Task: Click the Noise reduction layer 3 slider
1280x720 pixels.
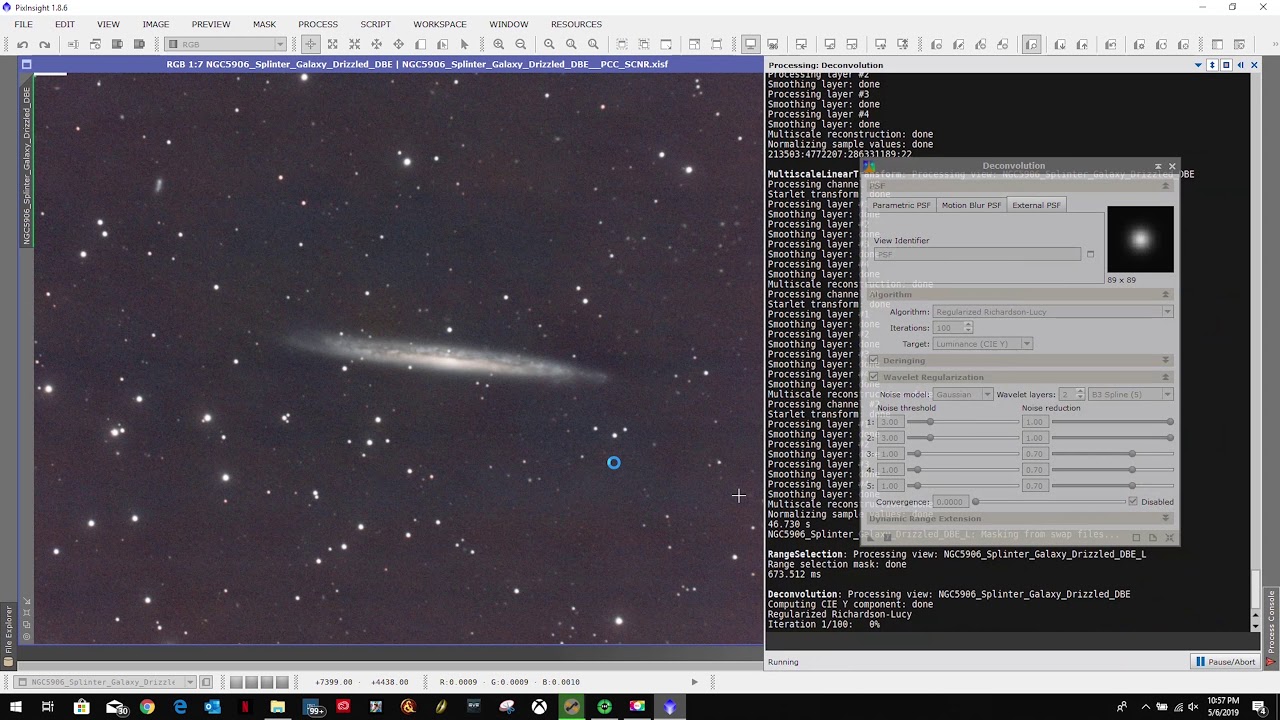Action: click(1111, 454)
